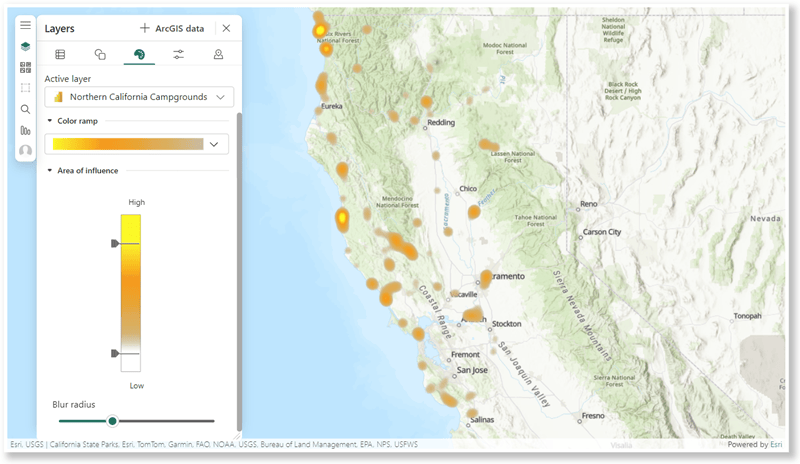
Task: Open the Active layer dropdown
Action: pyautogui.click(x=139, y=97)
